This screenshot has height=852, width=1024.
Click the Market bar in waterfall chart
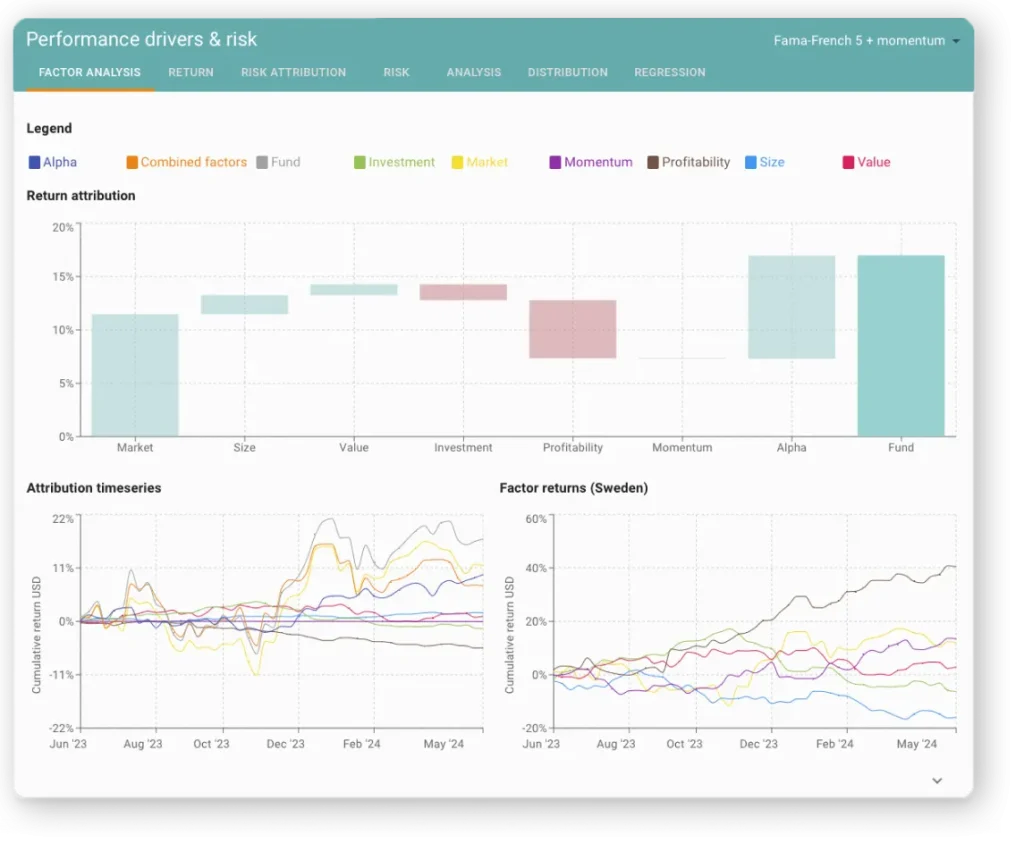pos(135,375)
